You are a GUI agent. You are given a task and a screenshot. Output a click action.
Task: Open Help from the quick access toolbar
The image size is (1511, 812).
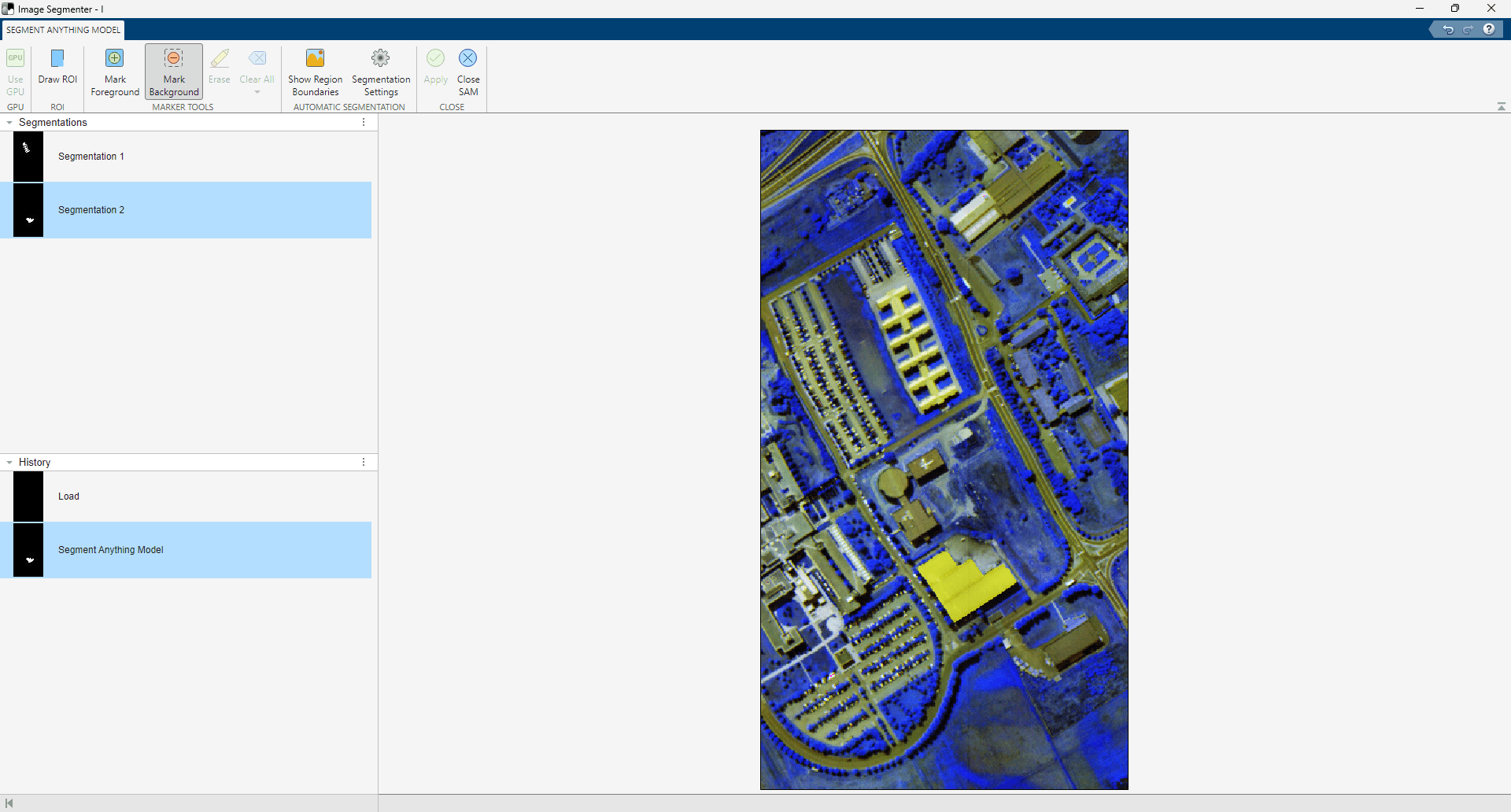(1490, 29)
